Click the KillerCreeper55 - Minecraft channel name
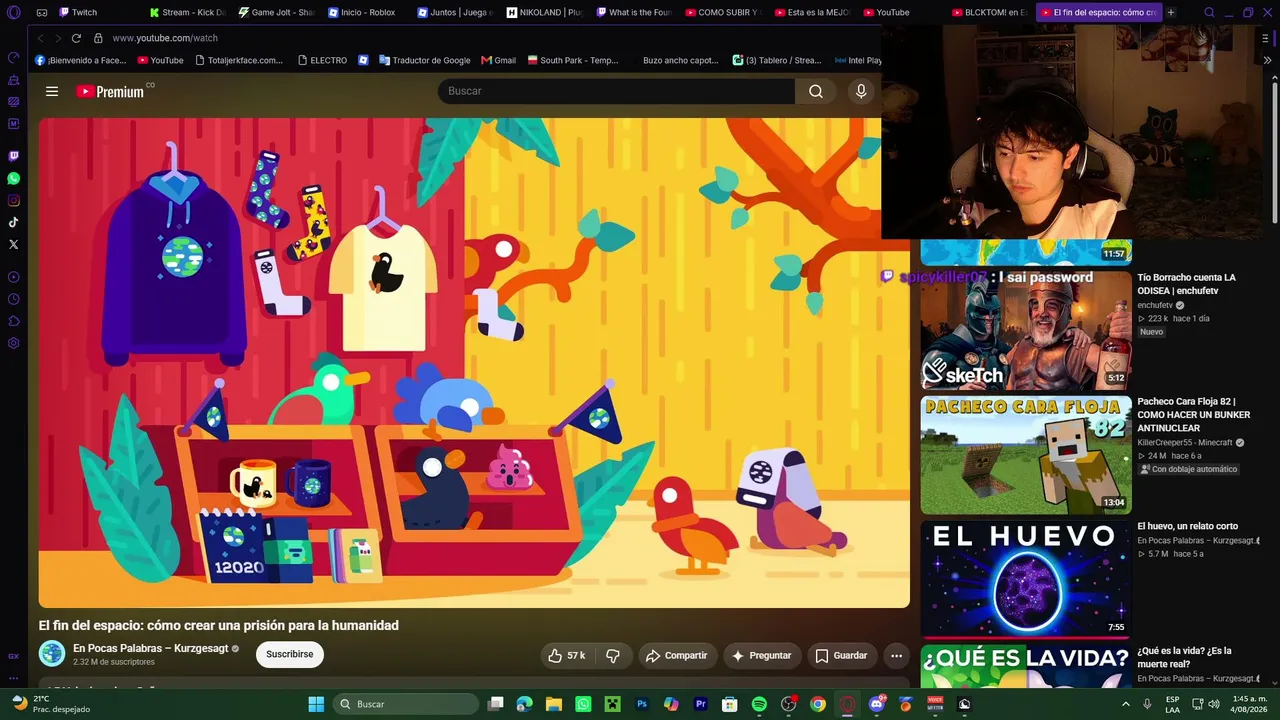This screenshot has width=1280, height=720. pyautogui.click(x=1185, y=442)
